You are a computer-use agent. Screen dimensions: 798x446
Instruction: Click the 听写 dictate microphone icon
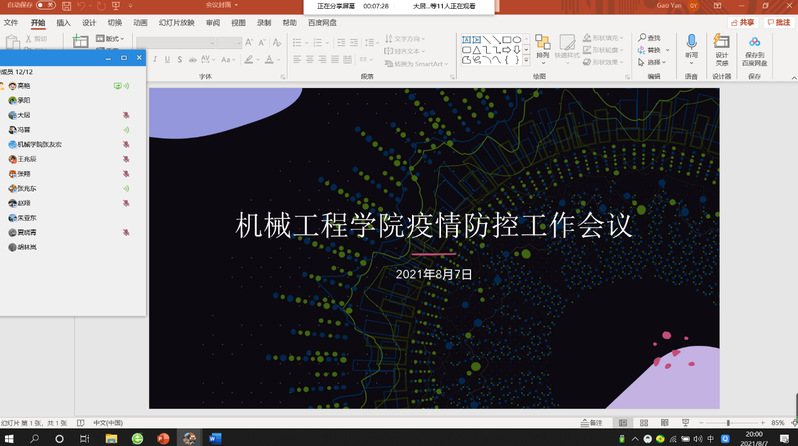(691, 42)
